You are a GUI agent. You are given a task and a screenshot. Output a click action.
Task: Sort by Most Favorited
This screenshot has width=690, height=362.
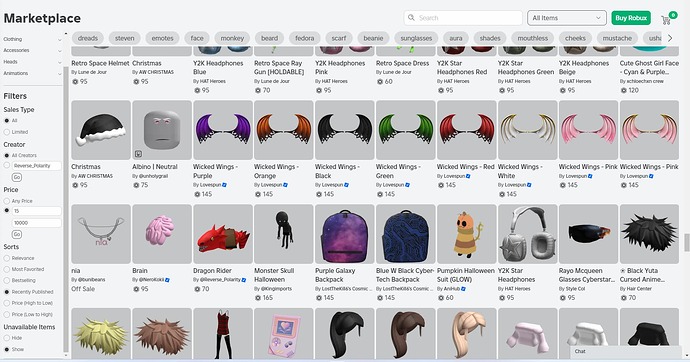click(x=7, y=269)
